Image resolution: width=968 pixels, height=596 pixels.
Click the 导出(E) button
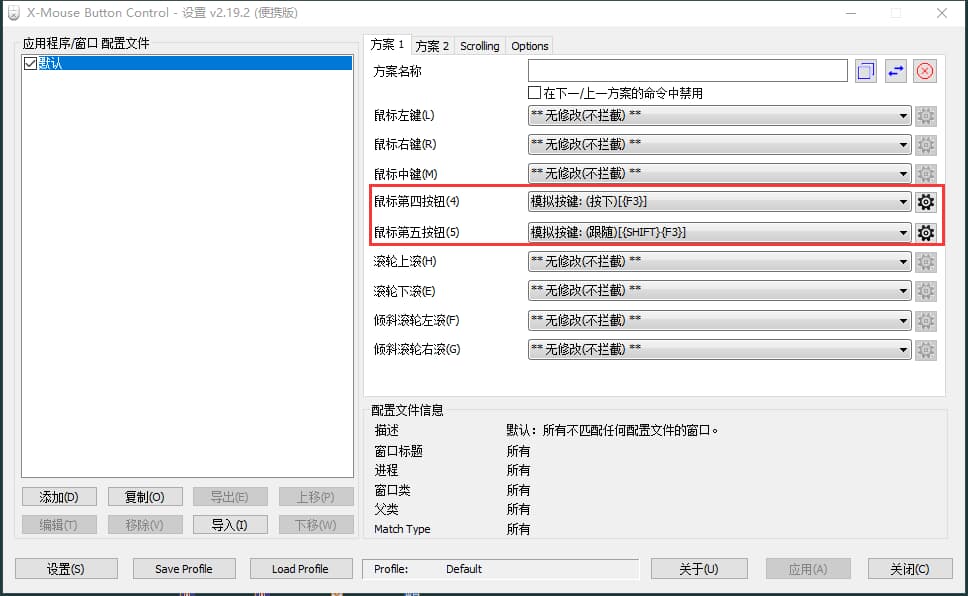(x=230, y=497)
